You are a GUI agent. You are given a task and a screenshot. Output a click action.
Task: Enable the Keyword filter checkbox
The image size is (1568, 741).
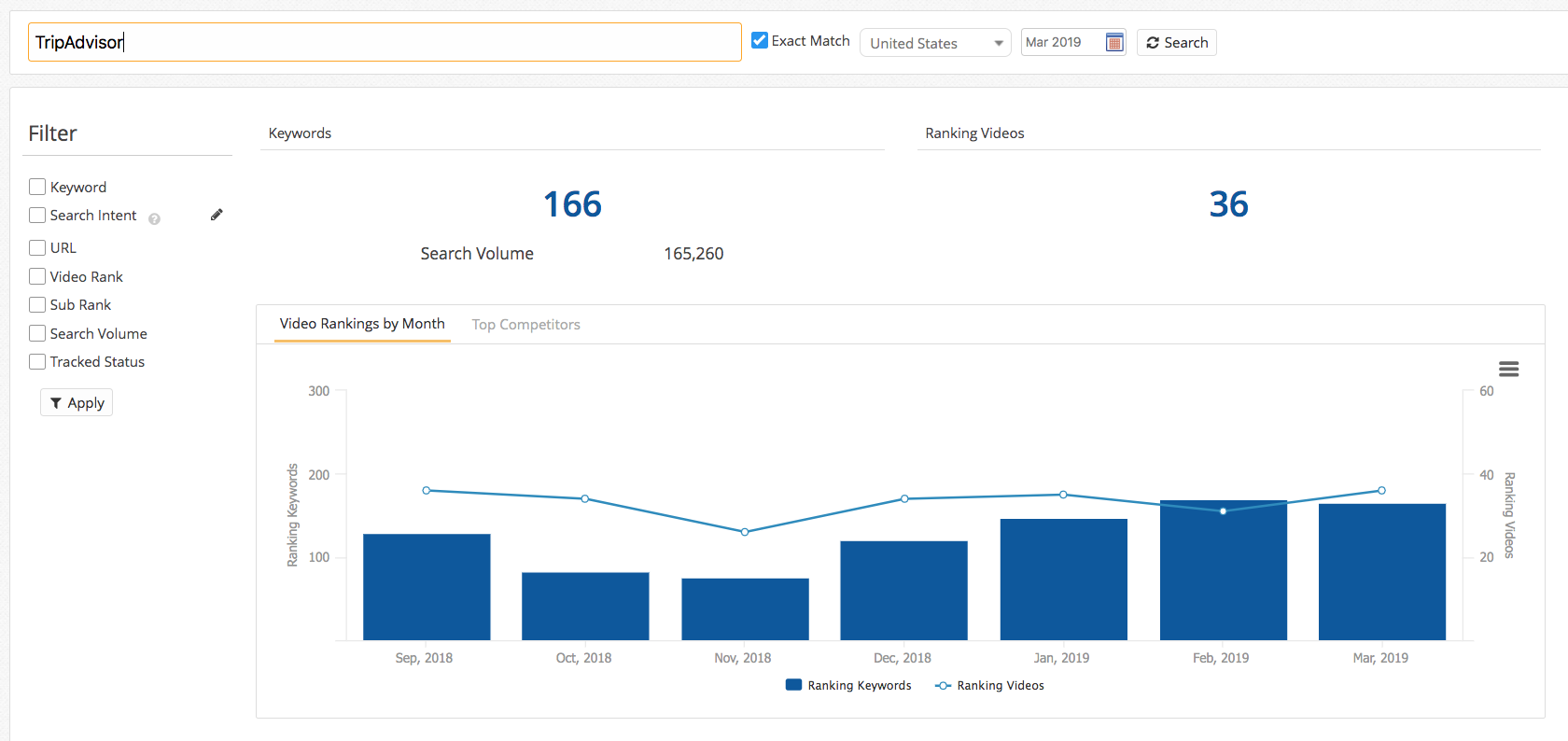(x=37, y=187)
